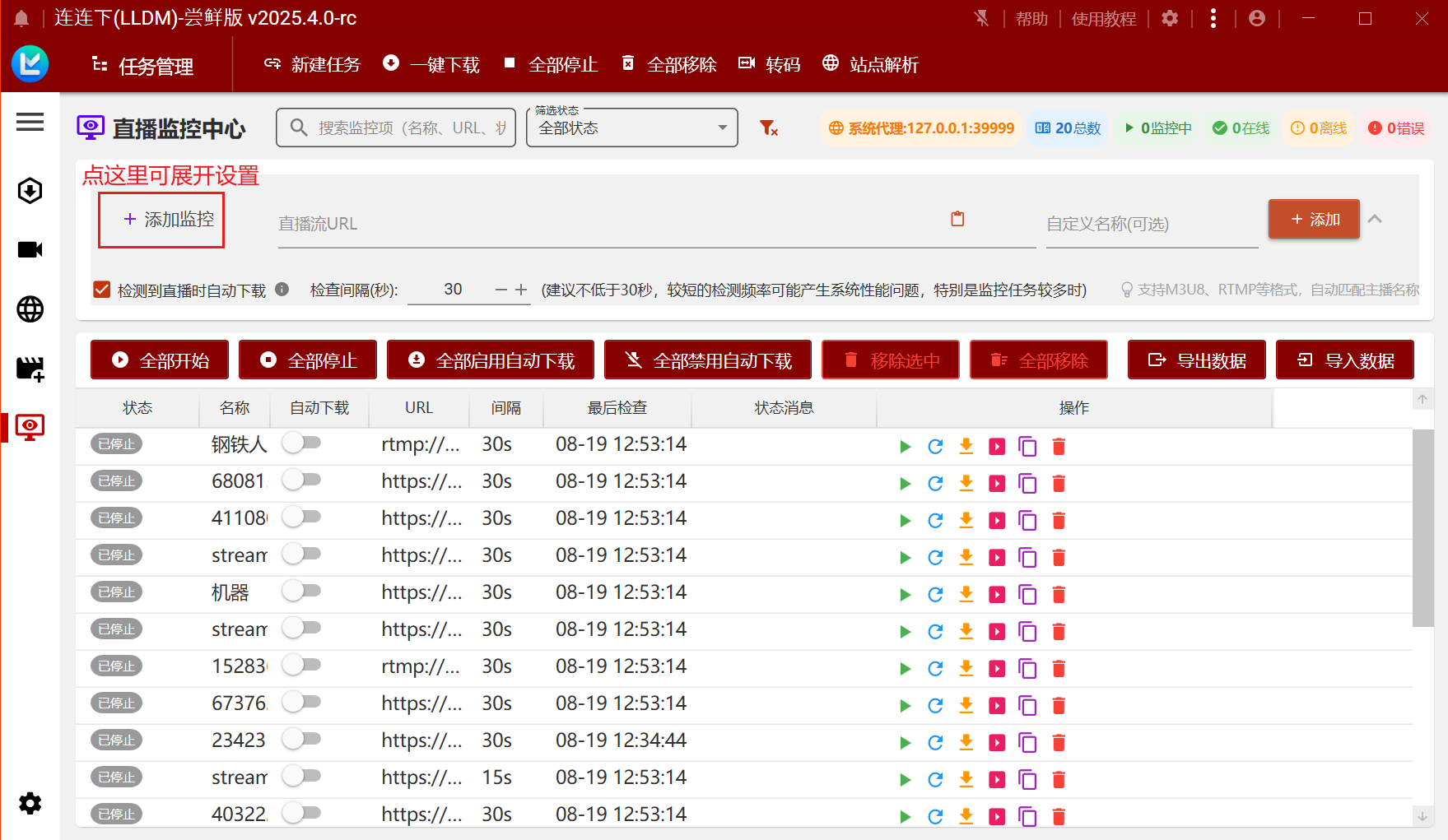Image resolution: width=1448 pixels, height=840 pixels.
Task: Open the download manager from the sidebar
Action: pyautogui.click(x=30, y=191)
